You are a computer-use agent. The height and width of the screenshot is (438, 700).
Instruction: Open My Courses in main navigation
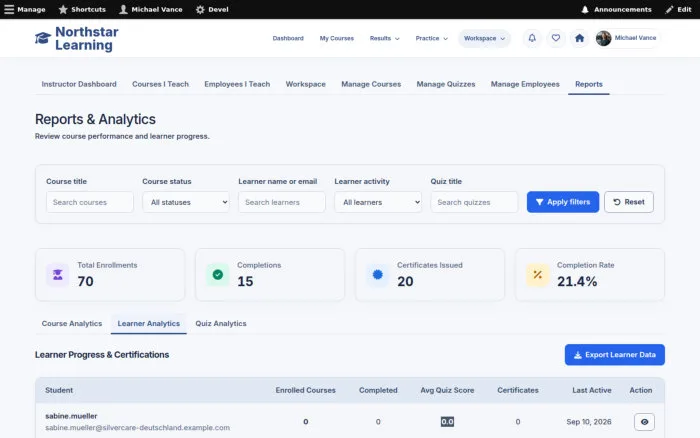coord(337,38)
